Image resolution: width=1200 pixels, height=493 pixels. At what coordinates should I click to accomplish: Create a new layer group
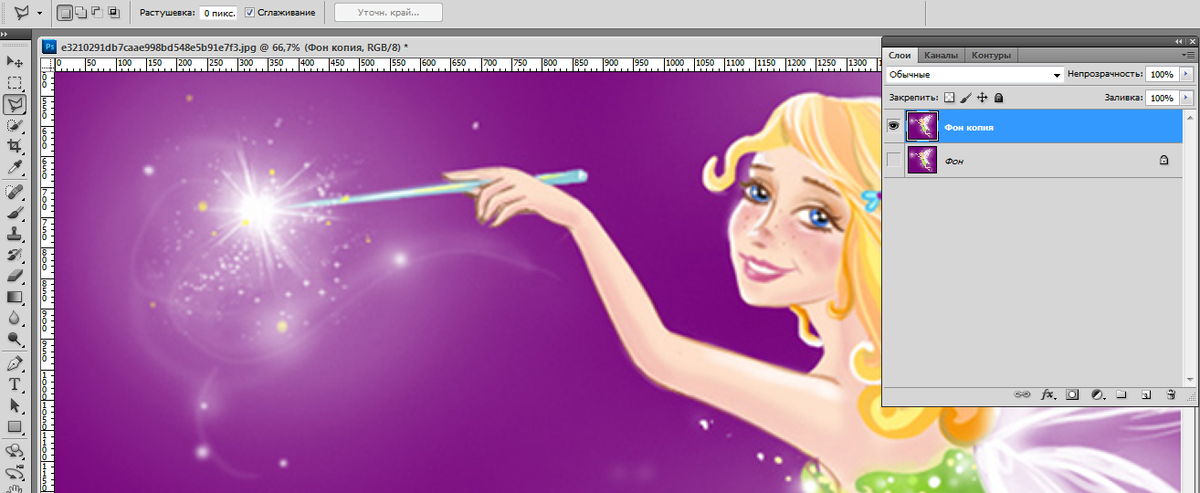1121,395
